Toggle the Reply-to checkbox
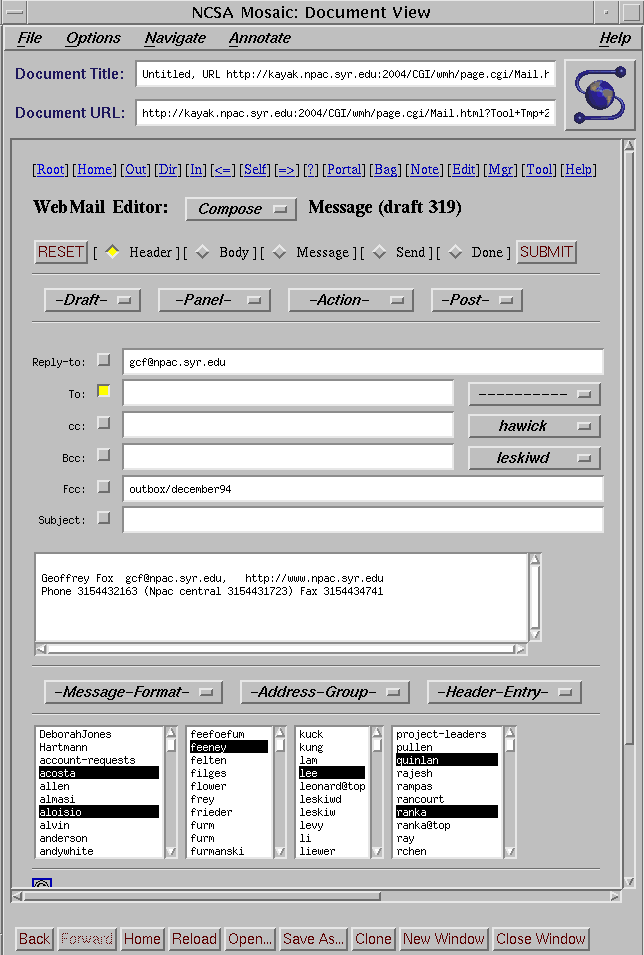The height and width of the screenshot is (955, 644). tap(104, 360)
